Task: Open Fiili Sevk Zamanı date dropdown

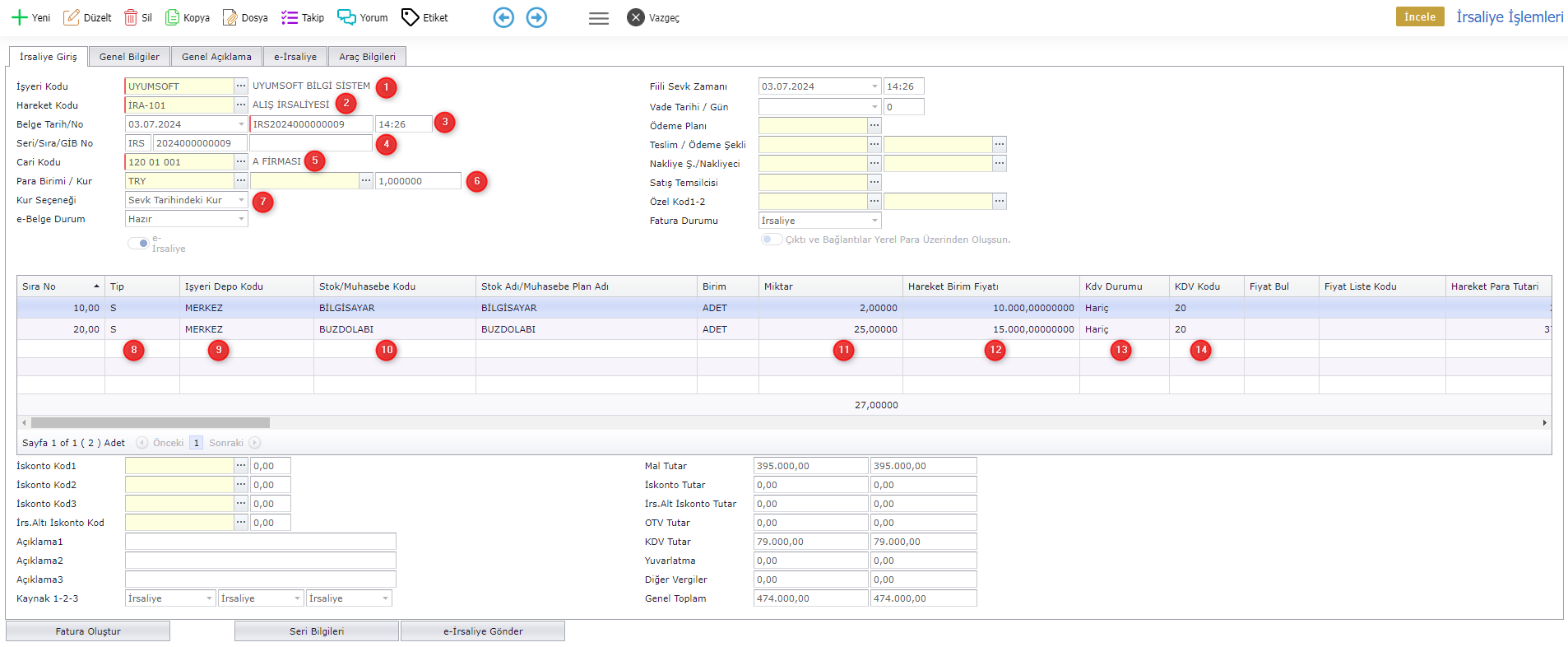Action: tap(874, 86)
